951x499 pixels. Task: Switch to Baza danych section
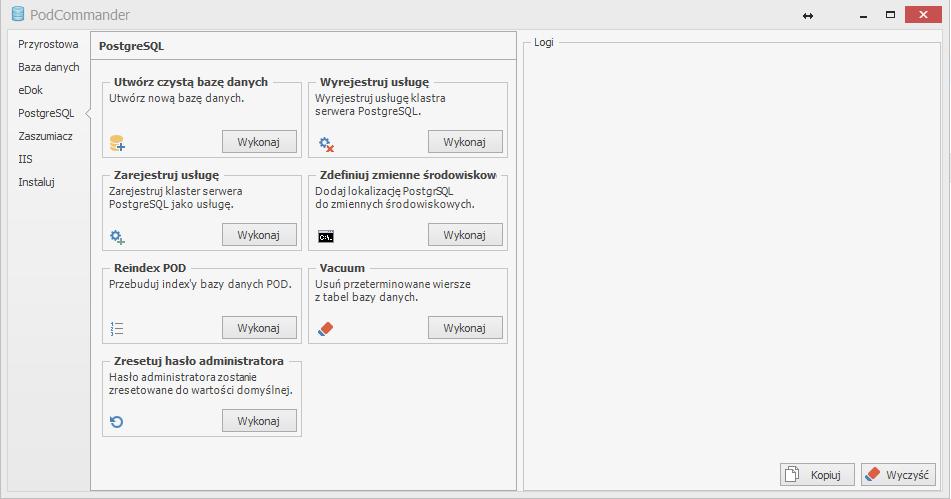[49, 67]
